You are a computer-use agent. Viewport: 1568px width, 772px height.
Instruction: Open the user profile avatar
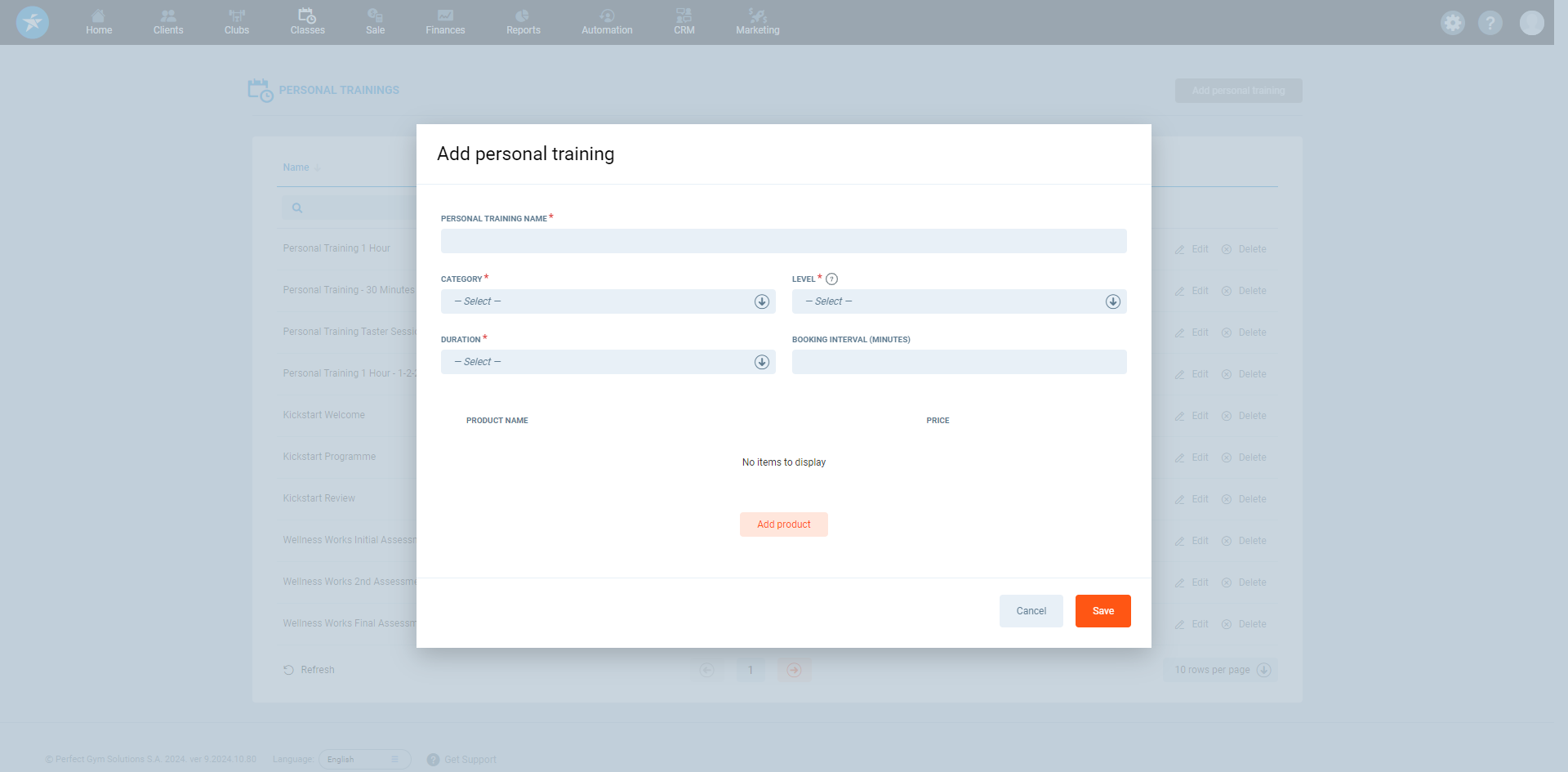[x=1531, y=23]
